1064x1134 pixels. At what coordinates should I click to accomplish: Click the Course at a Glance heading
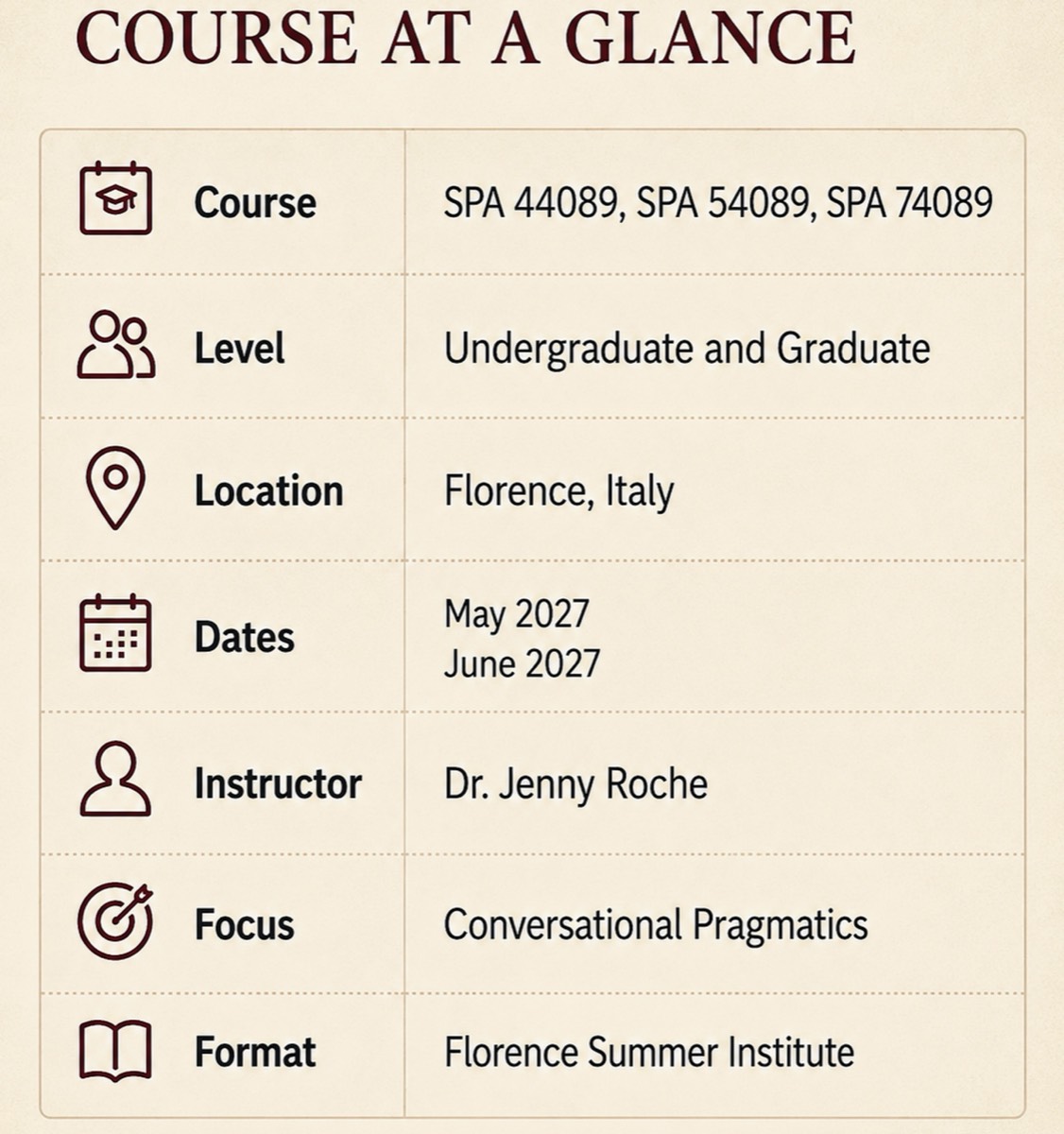pos(466,38)
